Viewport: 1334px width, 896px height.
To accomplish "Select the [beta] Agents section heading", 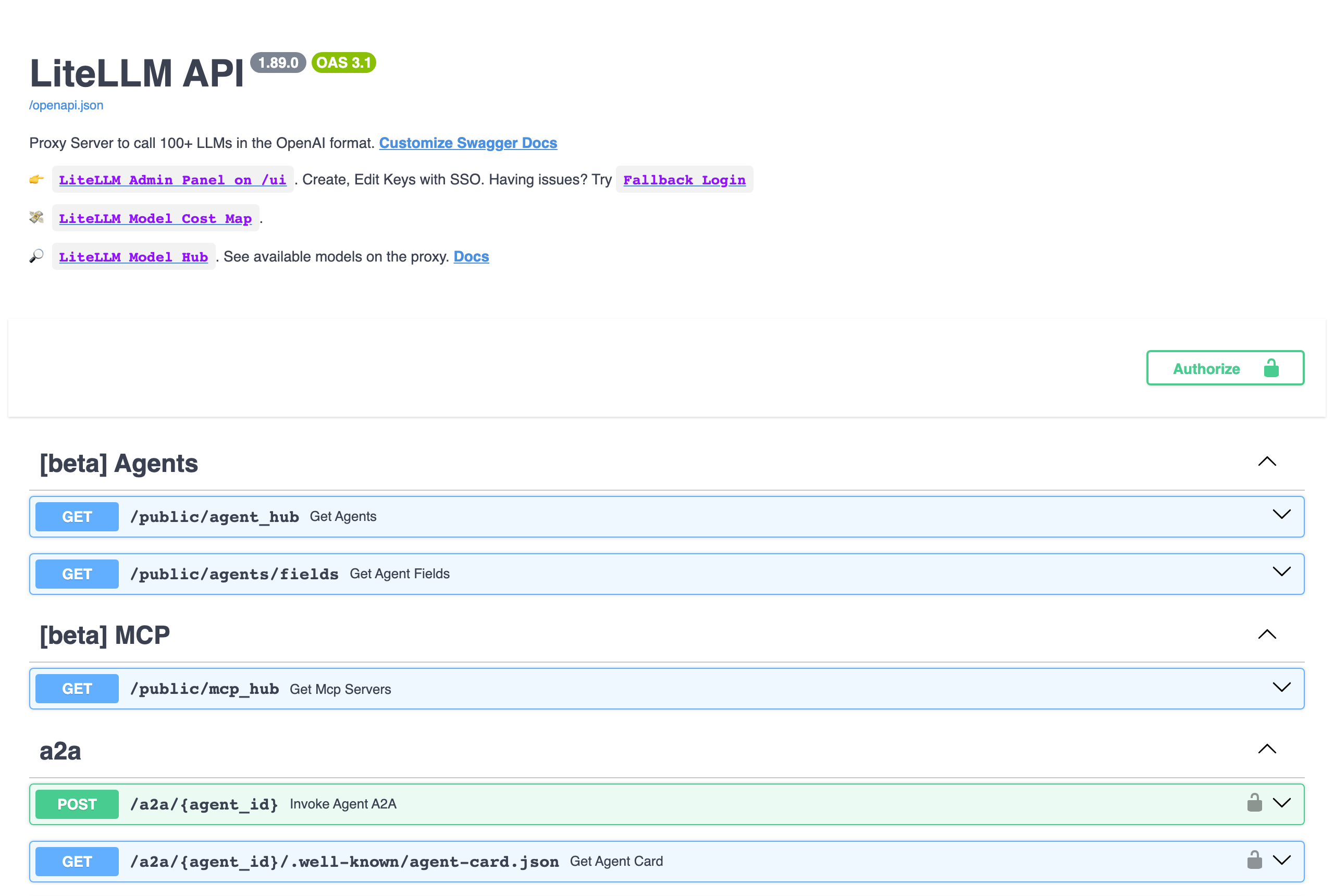I will pos(119,463).
